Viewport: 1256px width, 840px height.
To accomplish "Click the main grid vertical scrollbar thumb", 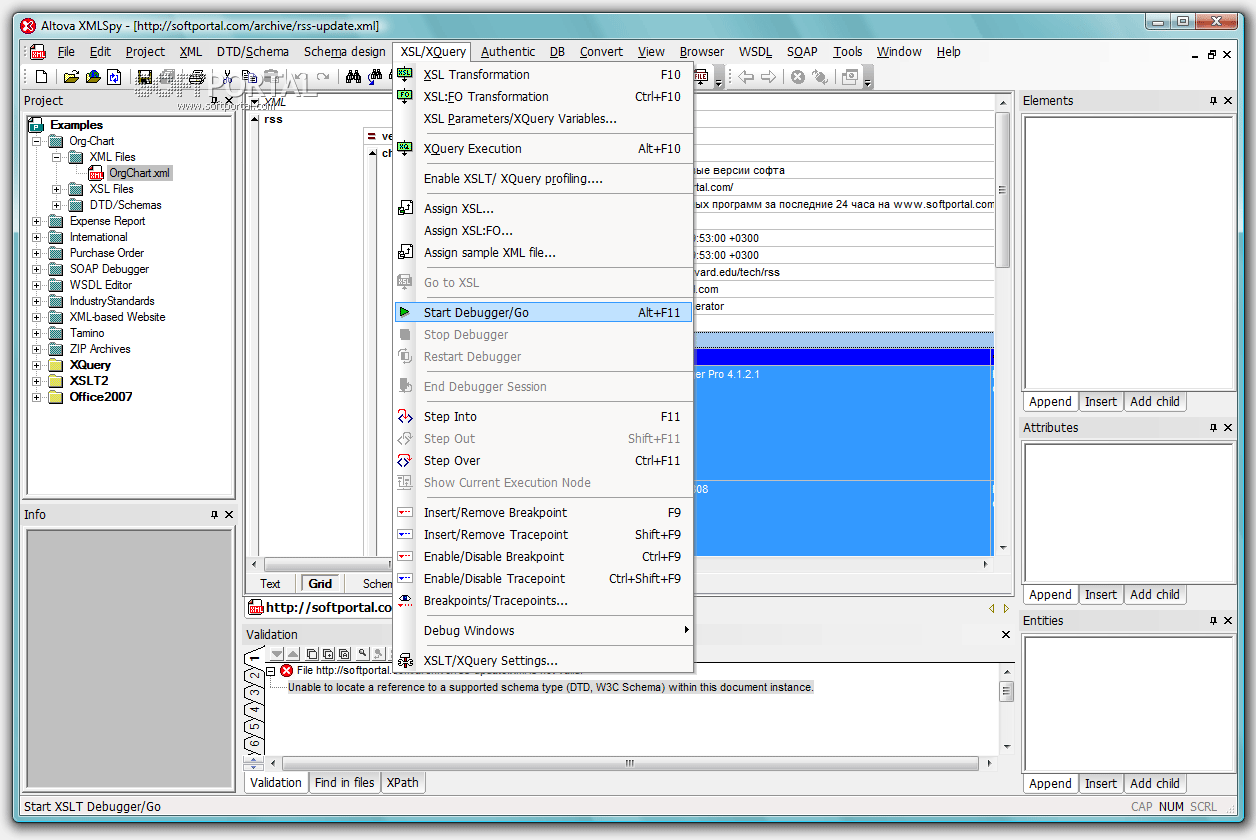I will [x=1003, y=188].
